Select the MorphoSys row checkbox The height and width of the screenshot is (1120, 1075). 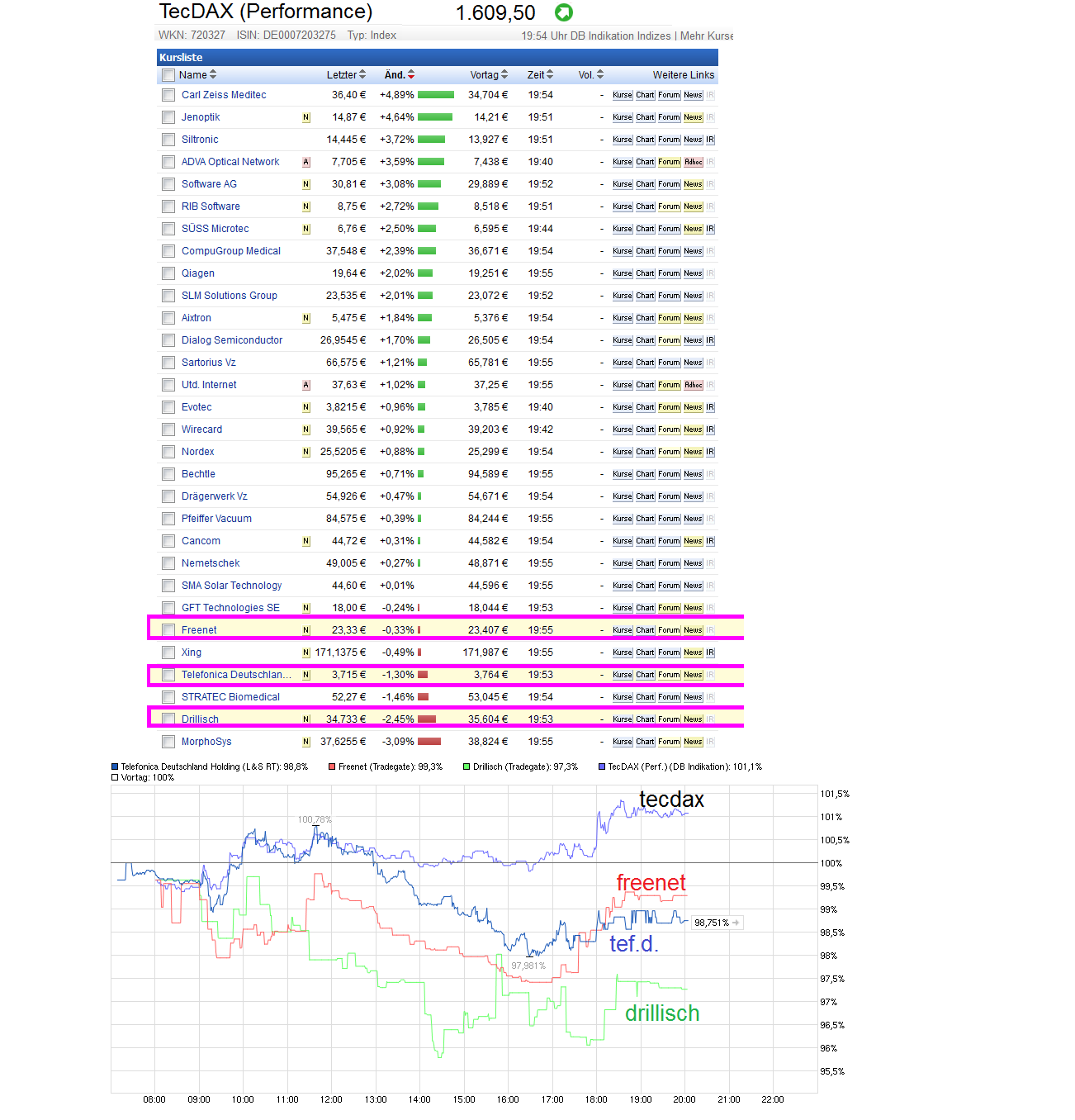pos(168,742)
